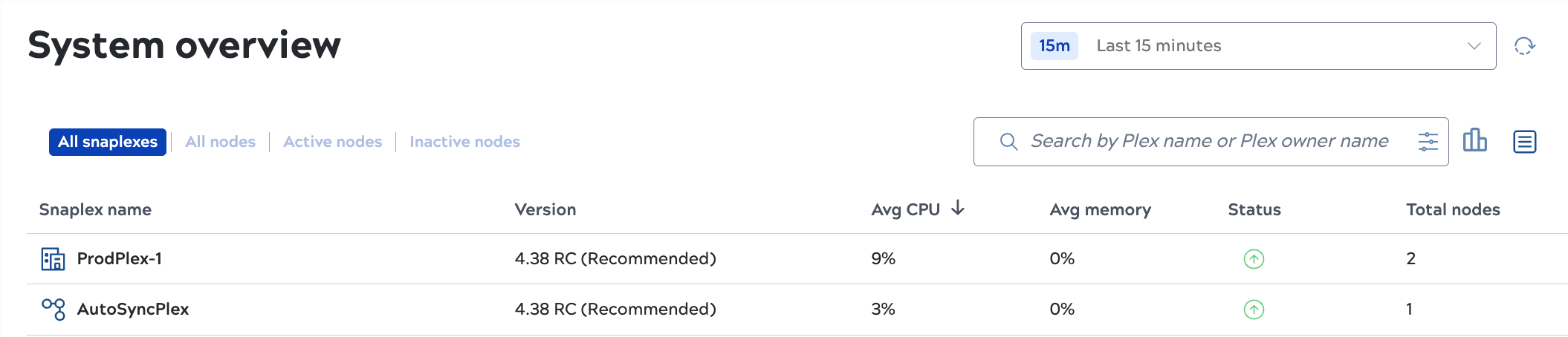Focus the Plex name search field
Screen dimensions: 1568x337
coord(1209,141)
